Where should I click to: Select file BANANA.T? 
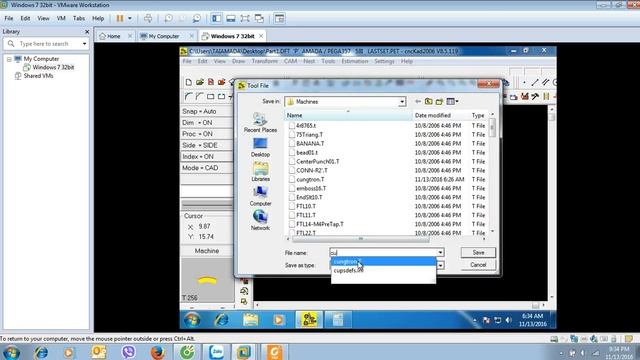coord(310,144)
